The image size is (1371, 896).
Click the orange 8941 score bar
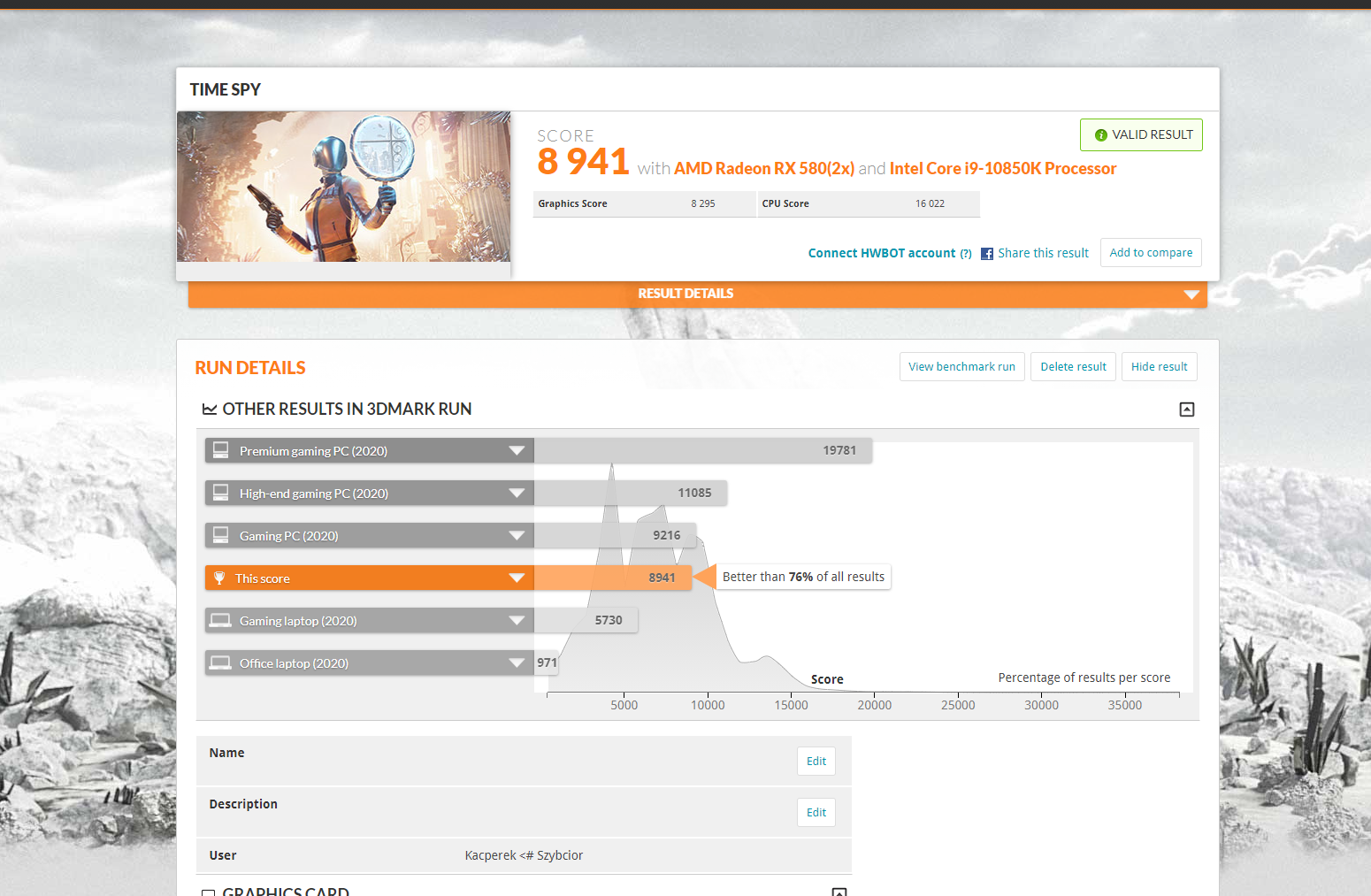[x=612, y=578]
